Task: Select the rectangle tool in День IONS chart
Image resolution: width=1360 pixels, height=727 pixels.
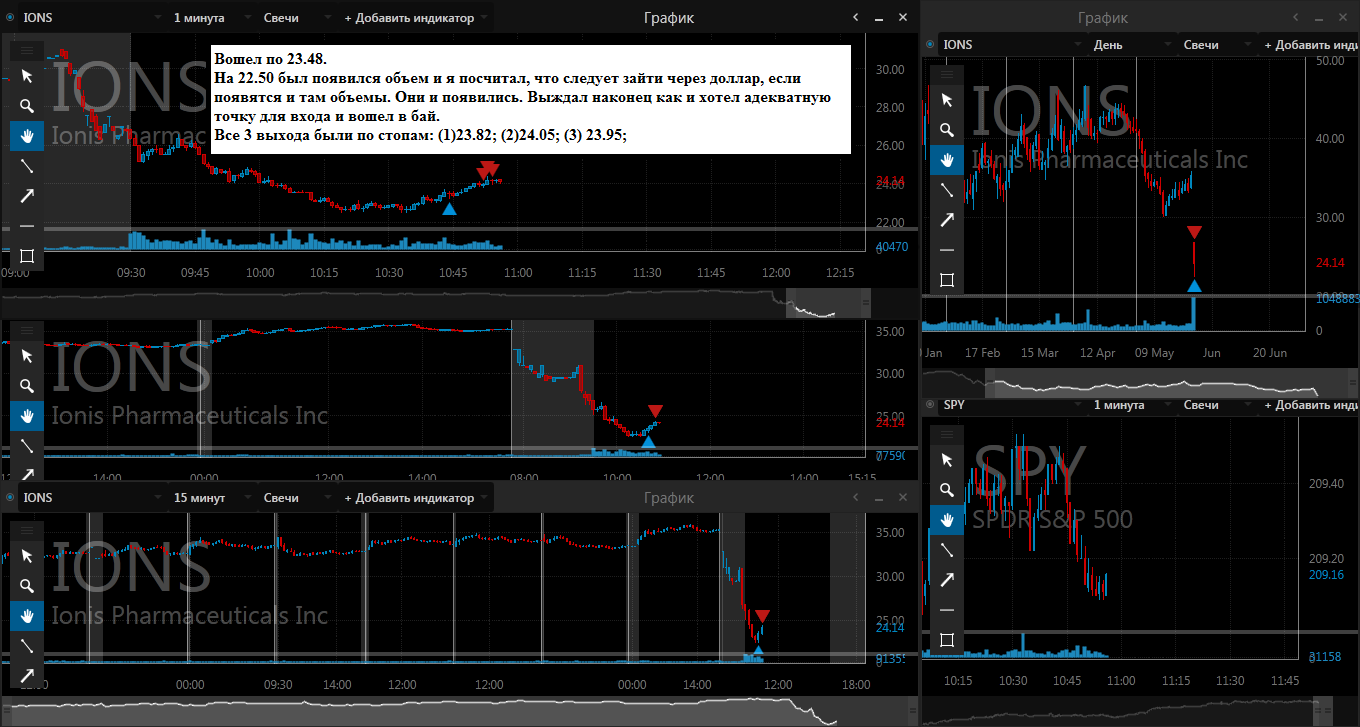Action: click(947, 280)
